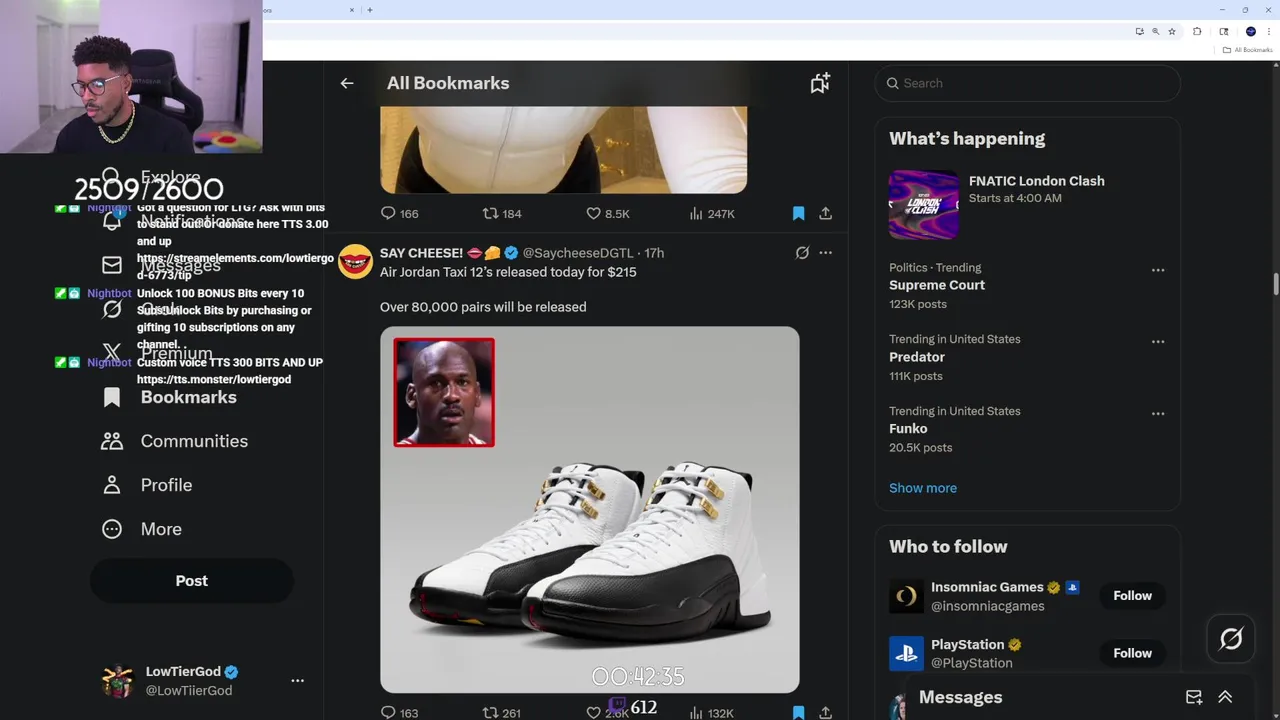The height and width of the screenshot is (720, 1280).
Task: Click the add bookmark folder icon in header
Action: coord(820,83)
